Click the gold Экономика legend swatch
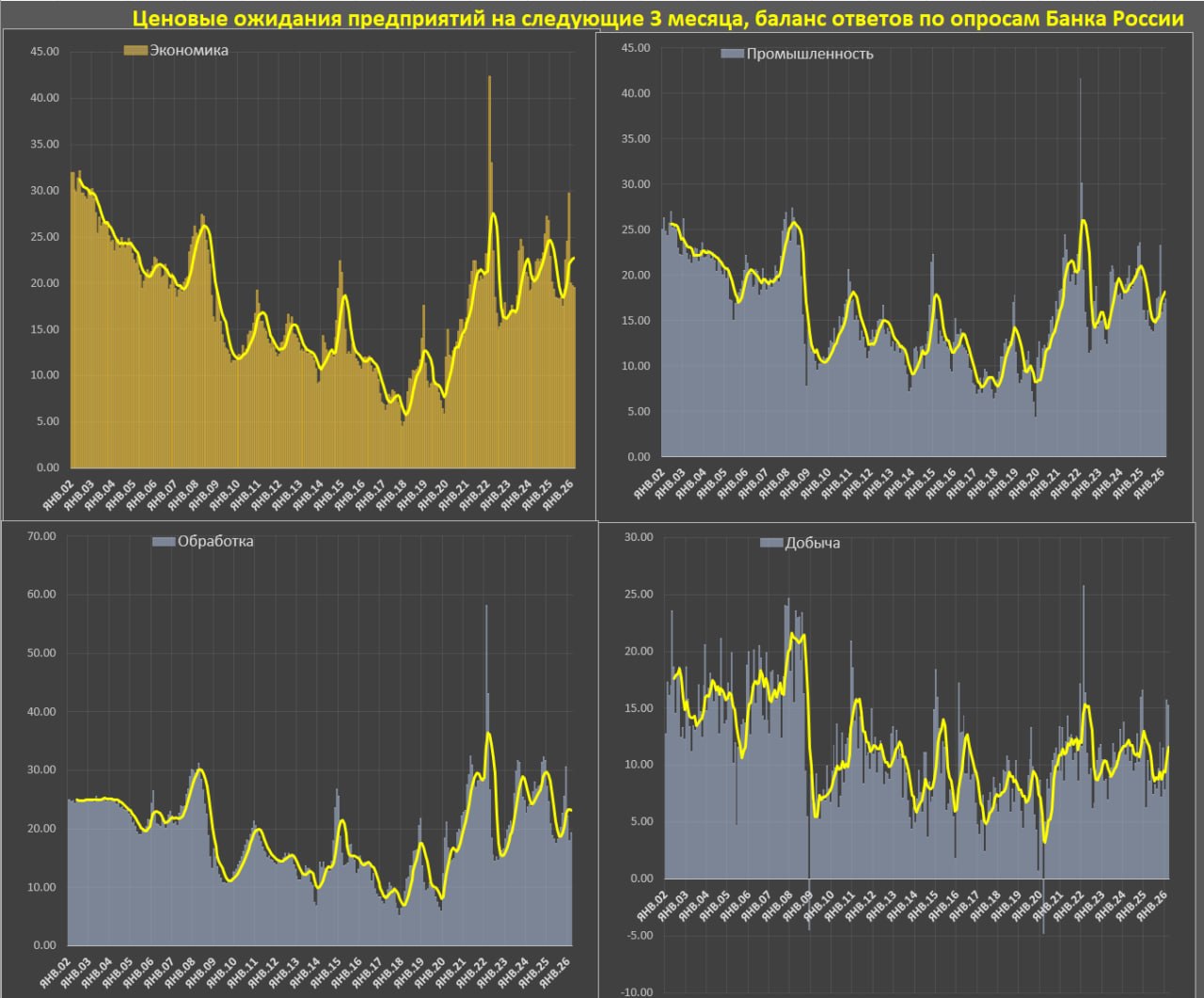 [x=135, y=51]
